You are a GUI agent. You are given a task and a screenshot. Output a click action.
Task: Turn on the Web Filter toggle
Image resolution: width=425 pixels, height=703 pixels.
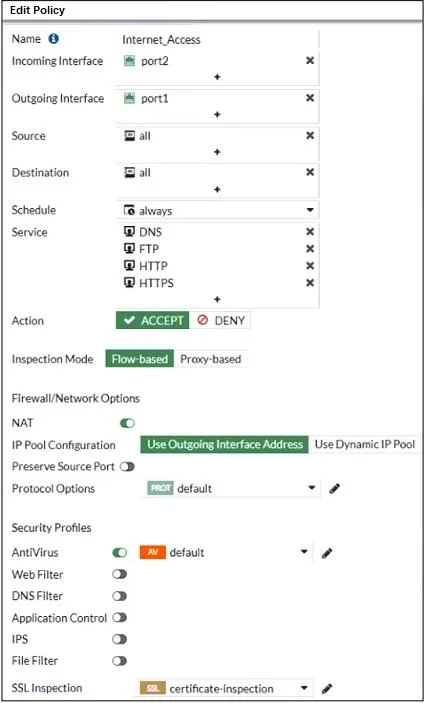pyautogui.click(x=120, y=574)
